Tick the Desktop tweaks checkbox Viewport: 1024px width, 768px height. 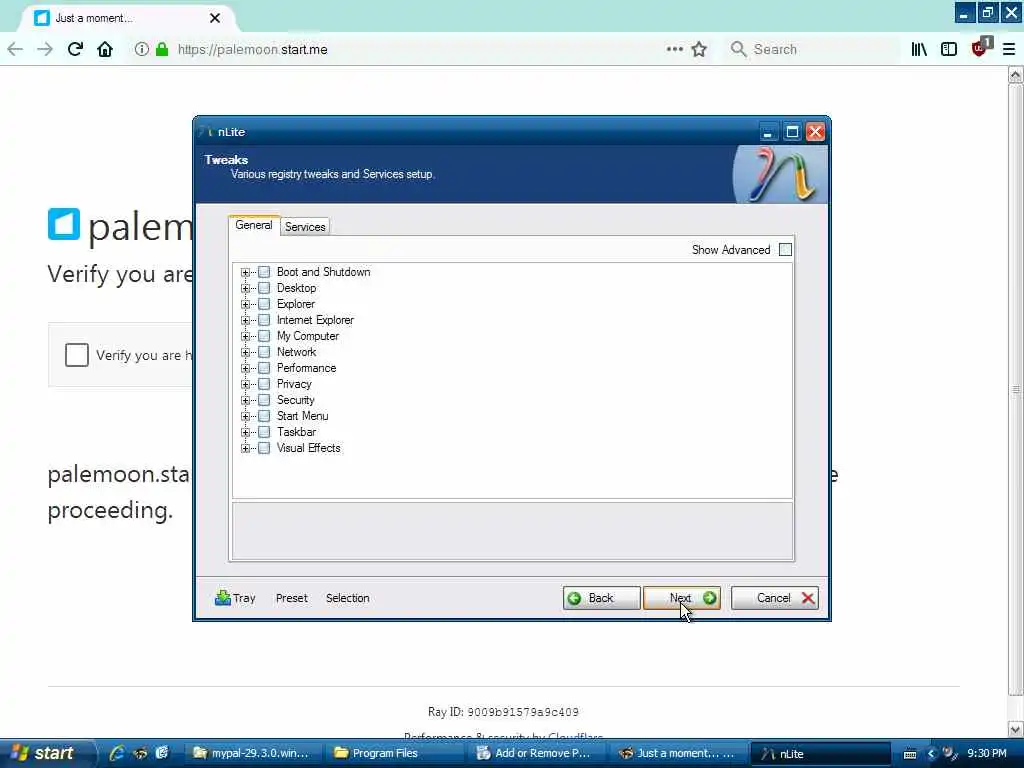[264, 288]
